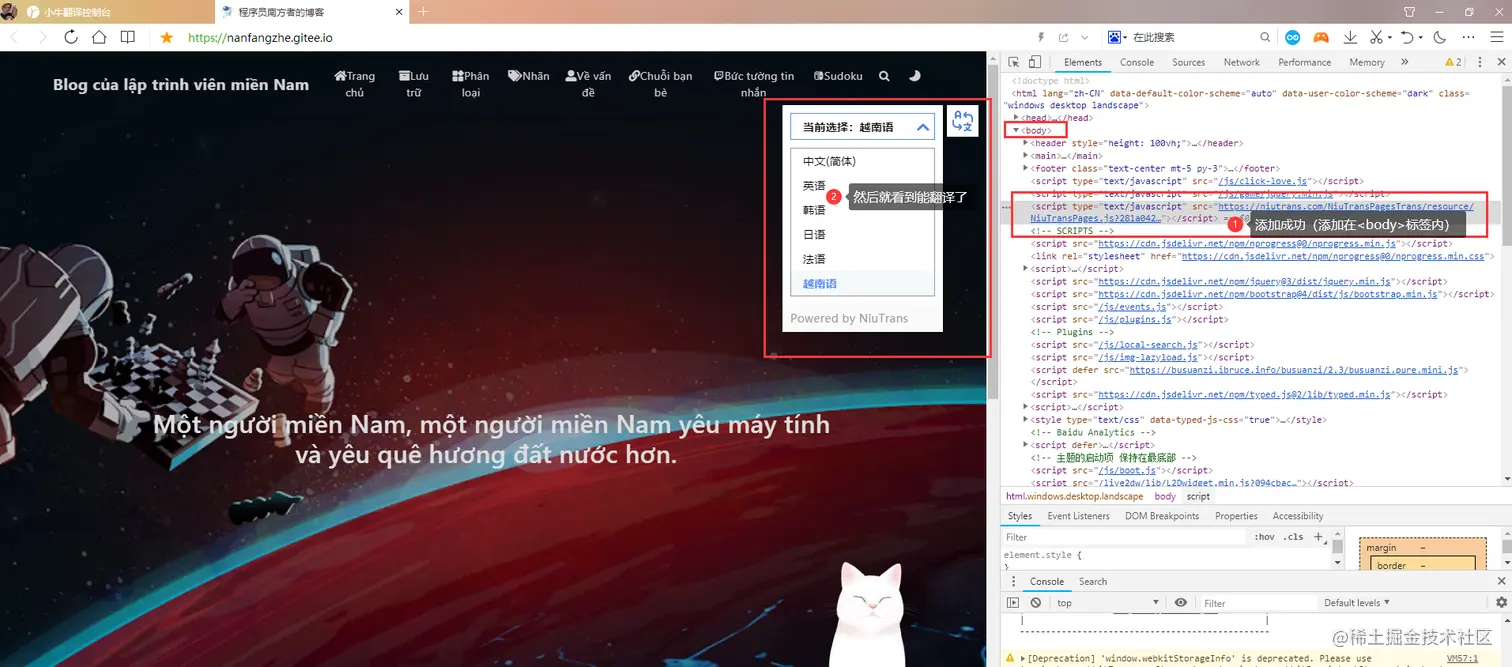Activate DevTools inspect element picker

pyautogui.click(x=1013, y=62)
